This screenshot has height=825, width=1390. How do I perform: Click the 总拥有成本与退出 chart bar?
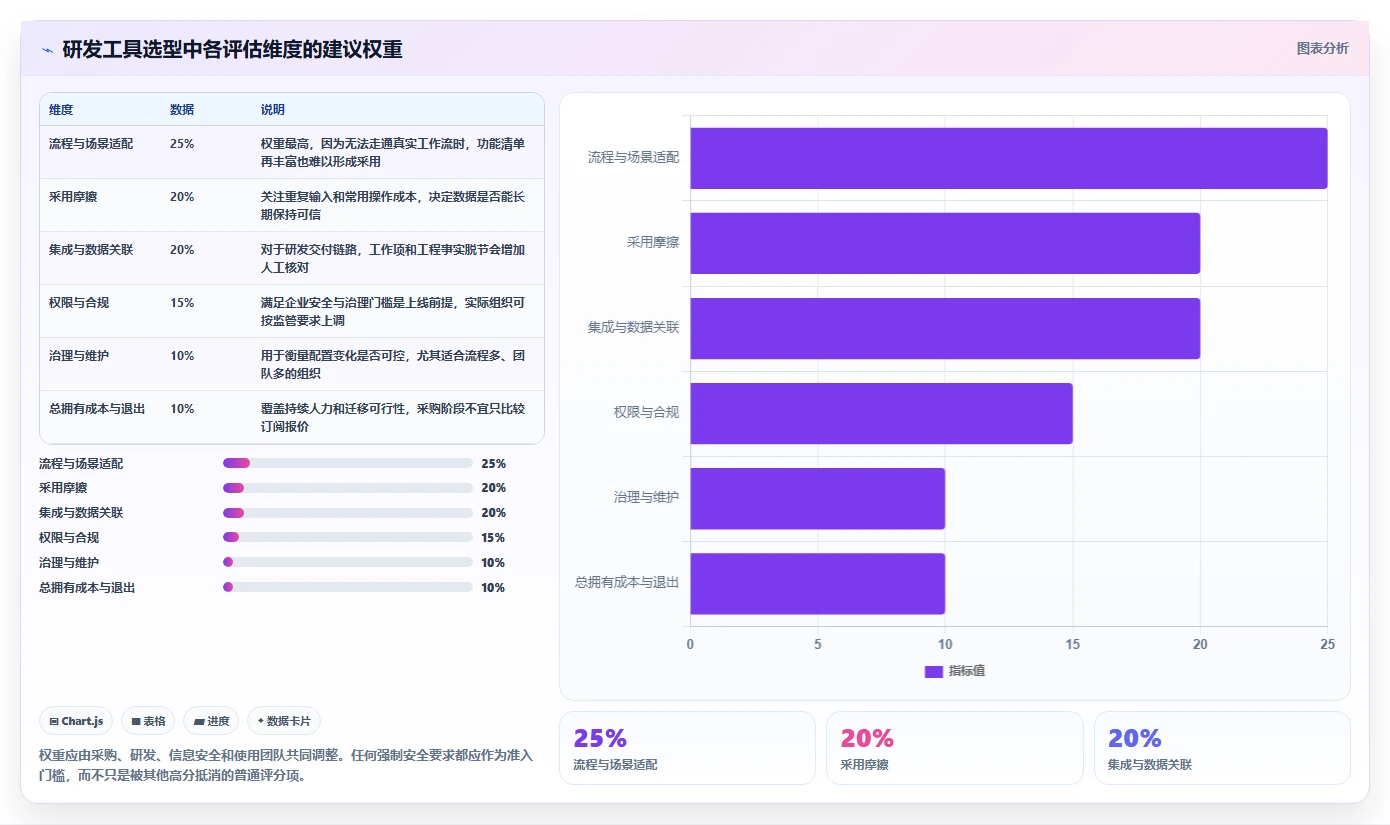coord(817,583)
